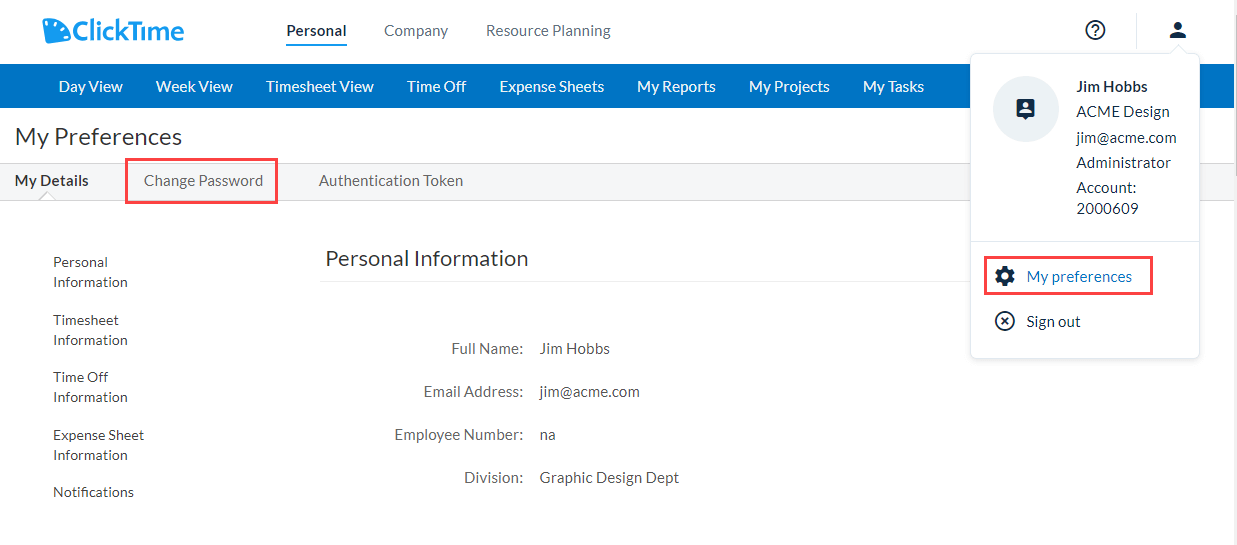Viewport: 1237px width, 545px height.
Task: Open My Reports page
Action: coord(676,87)
